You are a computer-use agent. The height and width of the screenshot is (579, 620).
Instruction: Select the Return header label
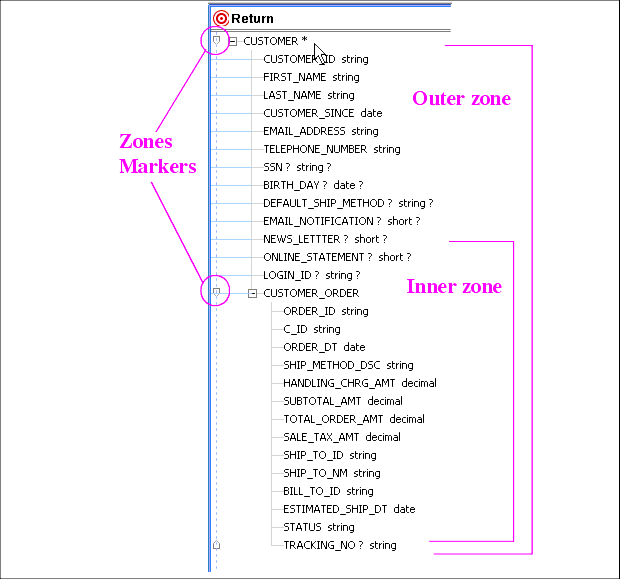tap(252, 19)
